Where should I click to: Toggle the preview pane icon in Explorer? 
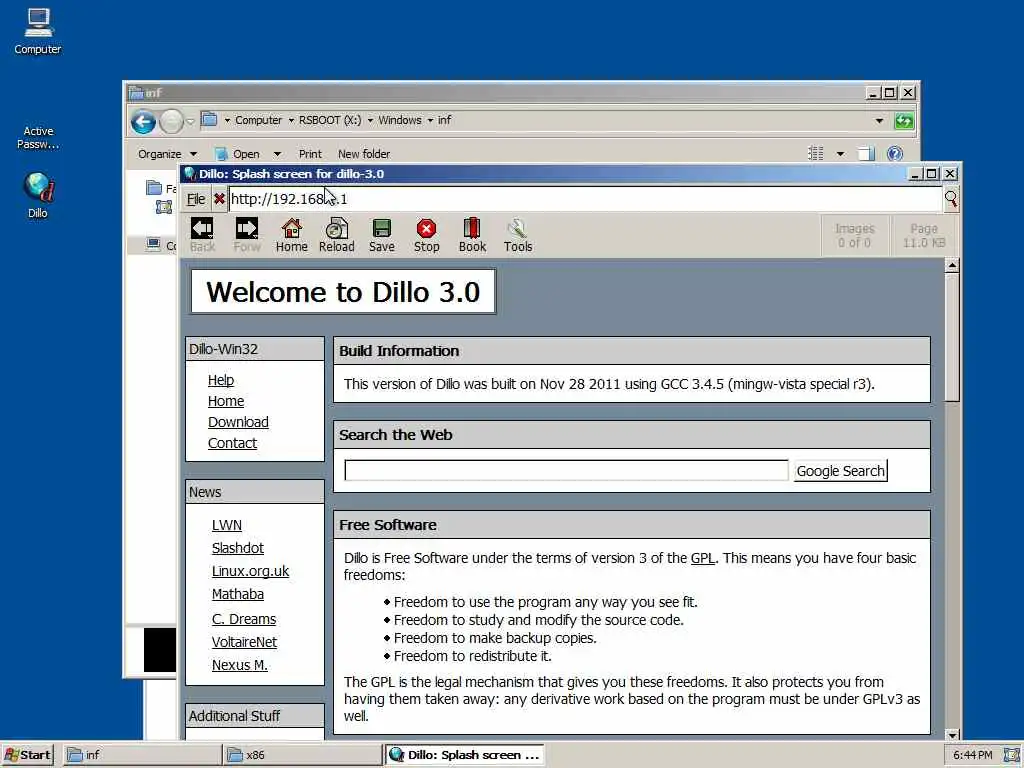866,153
